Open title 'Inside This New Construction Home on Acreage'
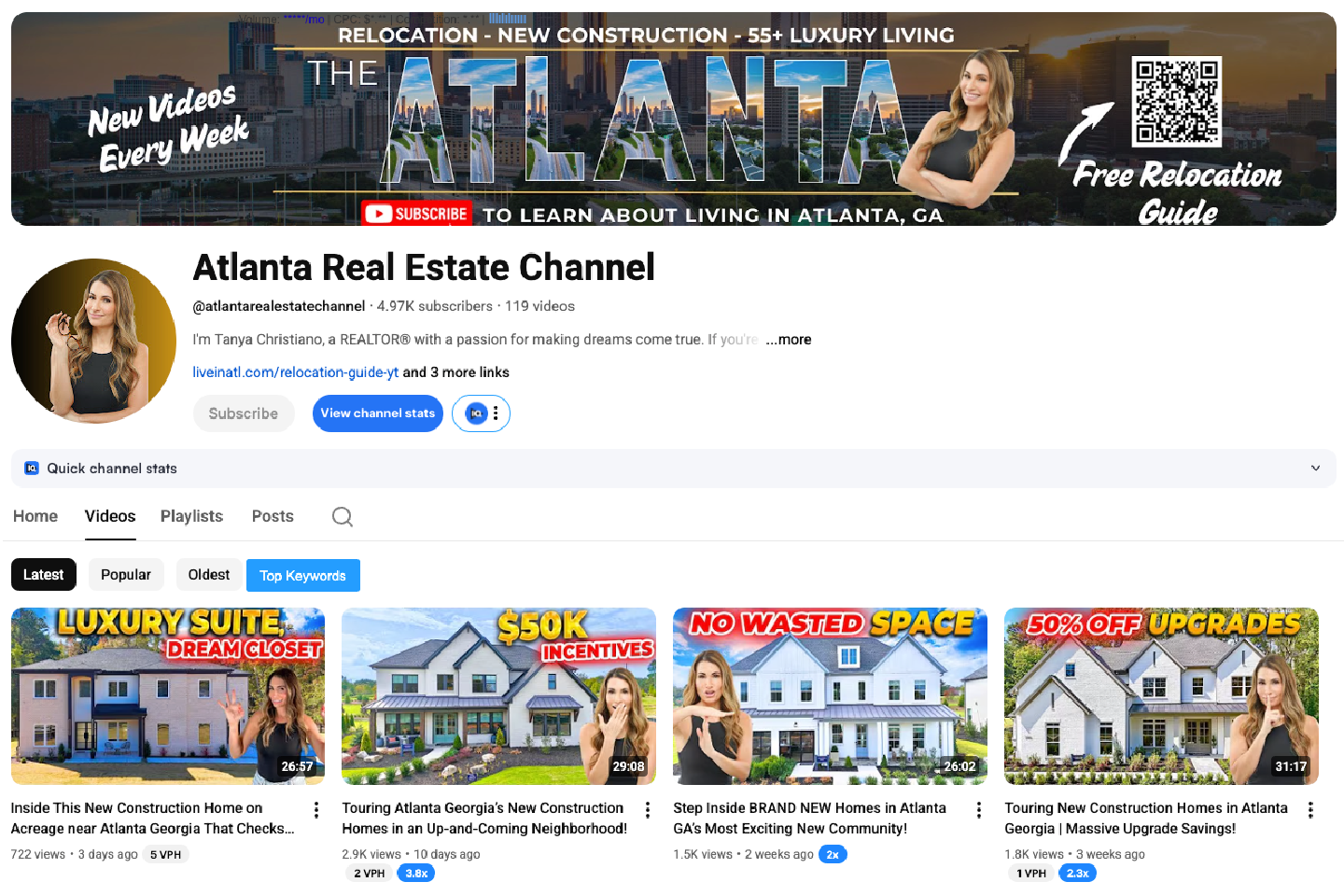This screenshot has height=896, width=1344. click(x=153, y=819)
